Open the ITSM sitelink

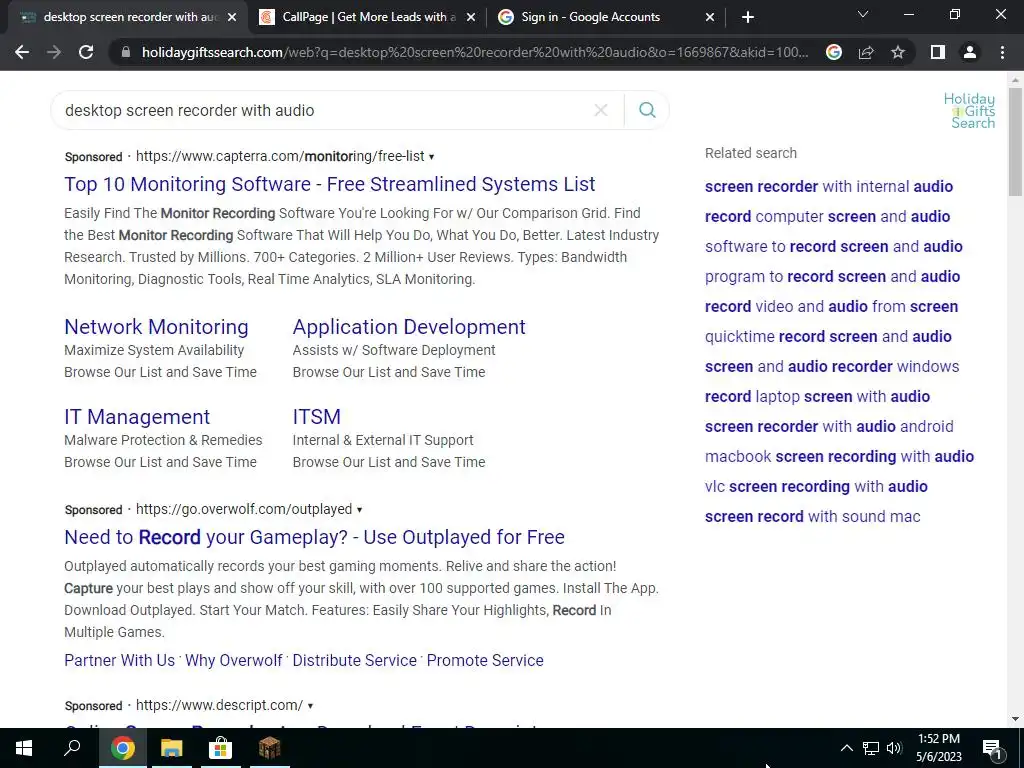tap(317, 417)
